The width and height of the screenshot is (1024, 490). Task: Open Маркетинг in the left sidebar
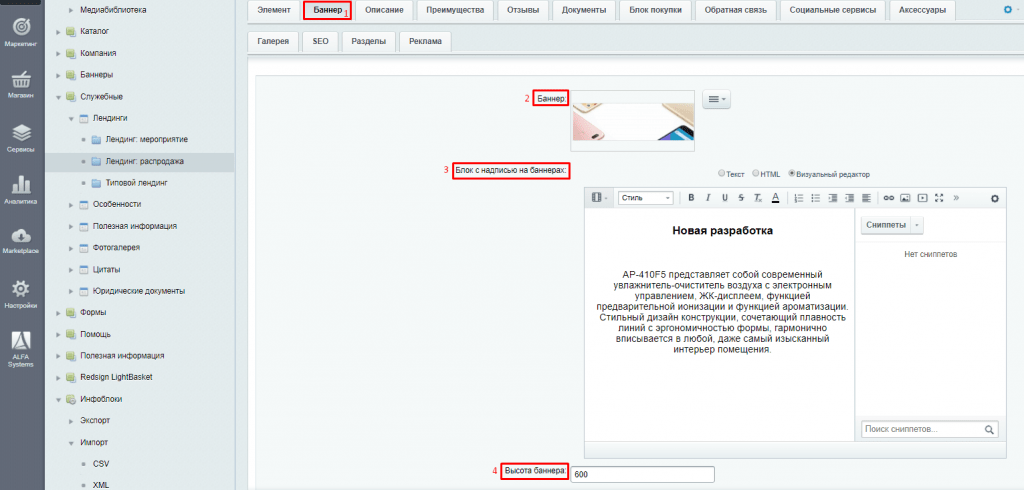(20, 31)
